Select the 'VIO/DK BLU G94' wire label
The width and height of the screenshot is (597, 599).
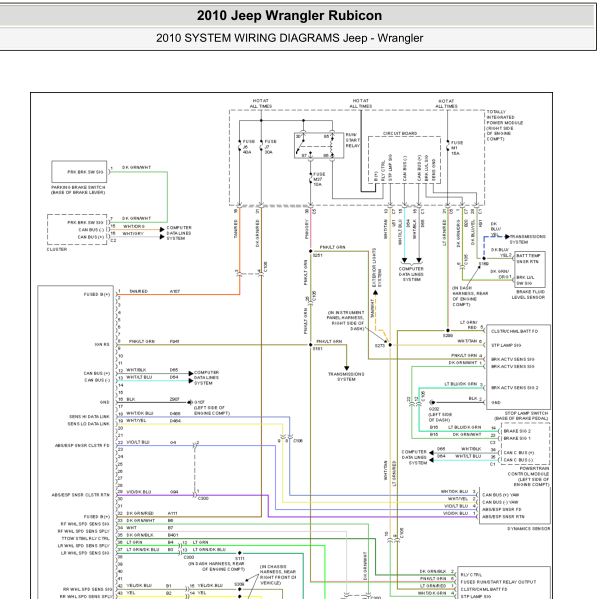point(152,492)
